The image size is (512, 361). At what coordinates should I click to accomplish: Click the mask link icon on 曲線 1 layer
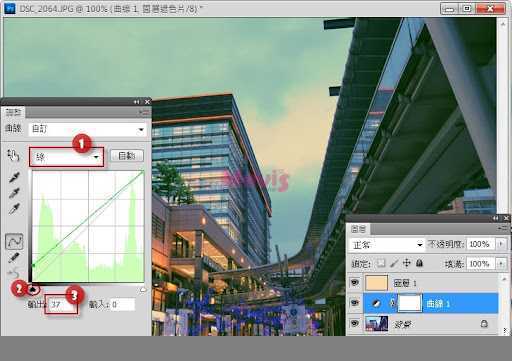(393, 303)
